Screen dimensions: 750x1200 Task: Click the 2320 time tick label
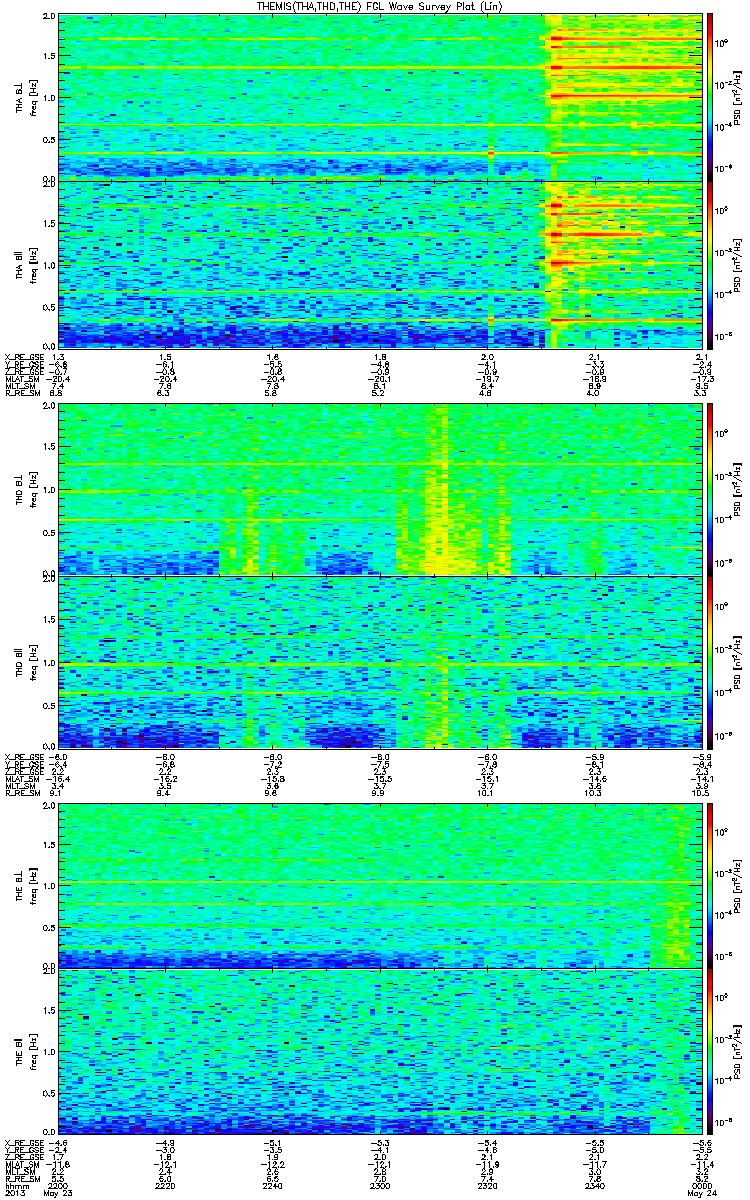[x=486, y=1184]
